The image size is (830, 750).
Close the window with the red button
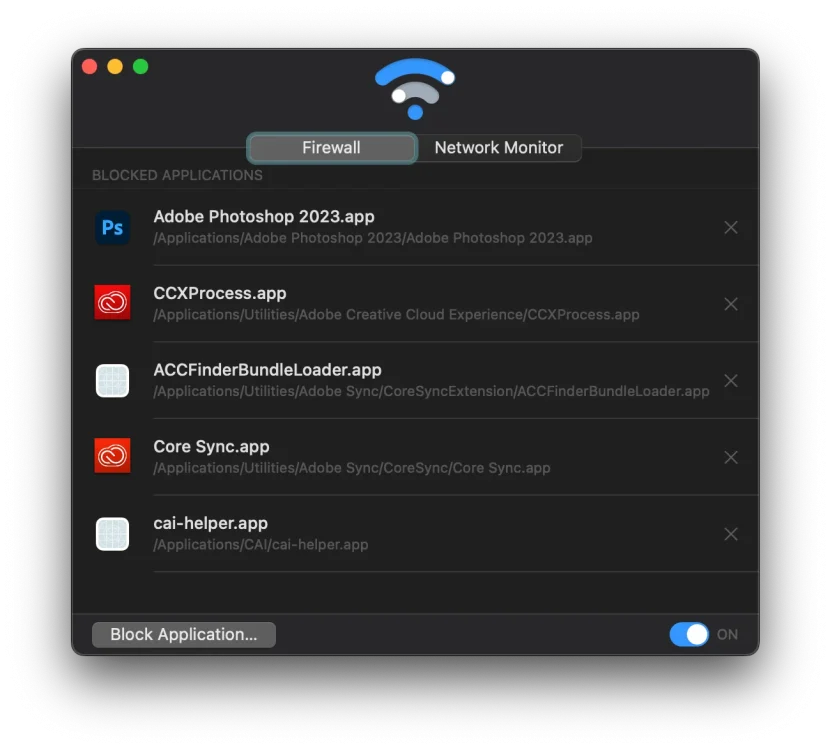click(x=89, y=67)
